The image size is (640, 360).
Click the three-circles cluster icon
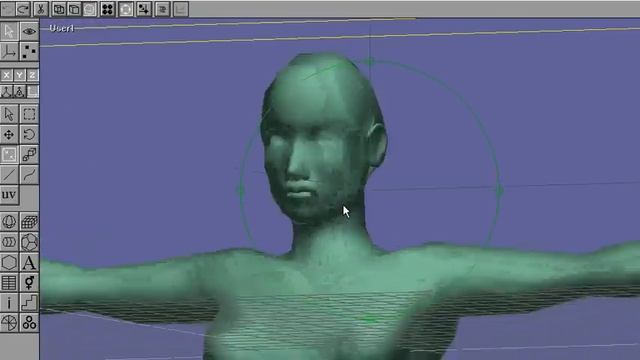29,323
